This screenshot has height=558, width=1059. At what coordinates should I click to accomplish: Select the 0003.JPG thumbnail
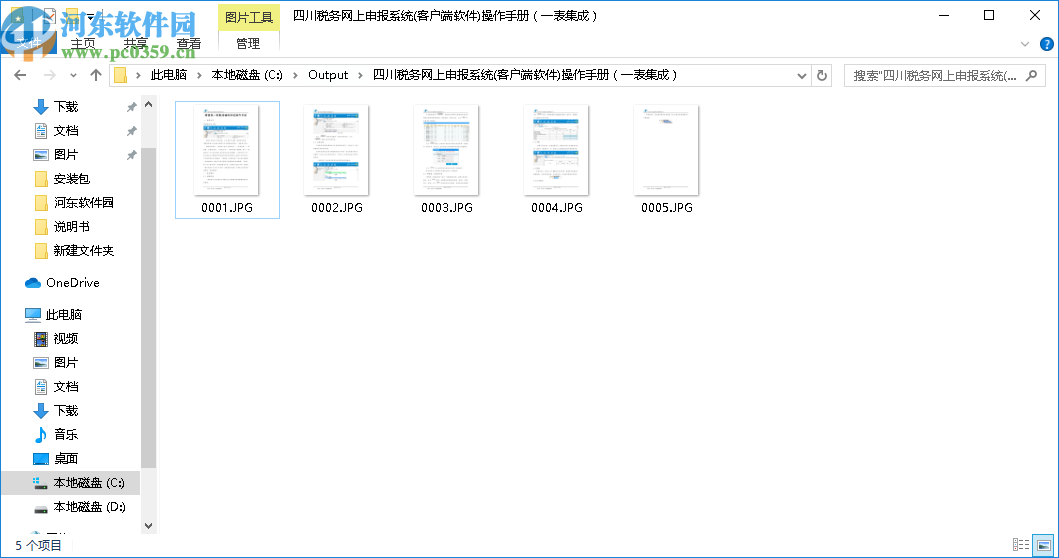coord(446,150)
